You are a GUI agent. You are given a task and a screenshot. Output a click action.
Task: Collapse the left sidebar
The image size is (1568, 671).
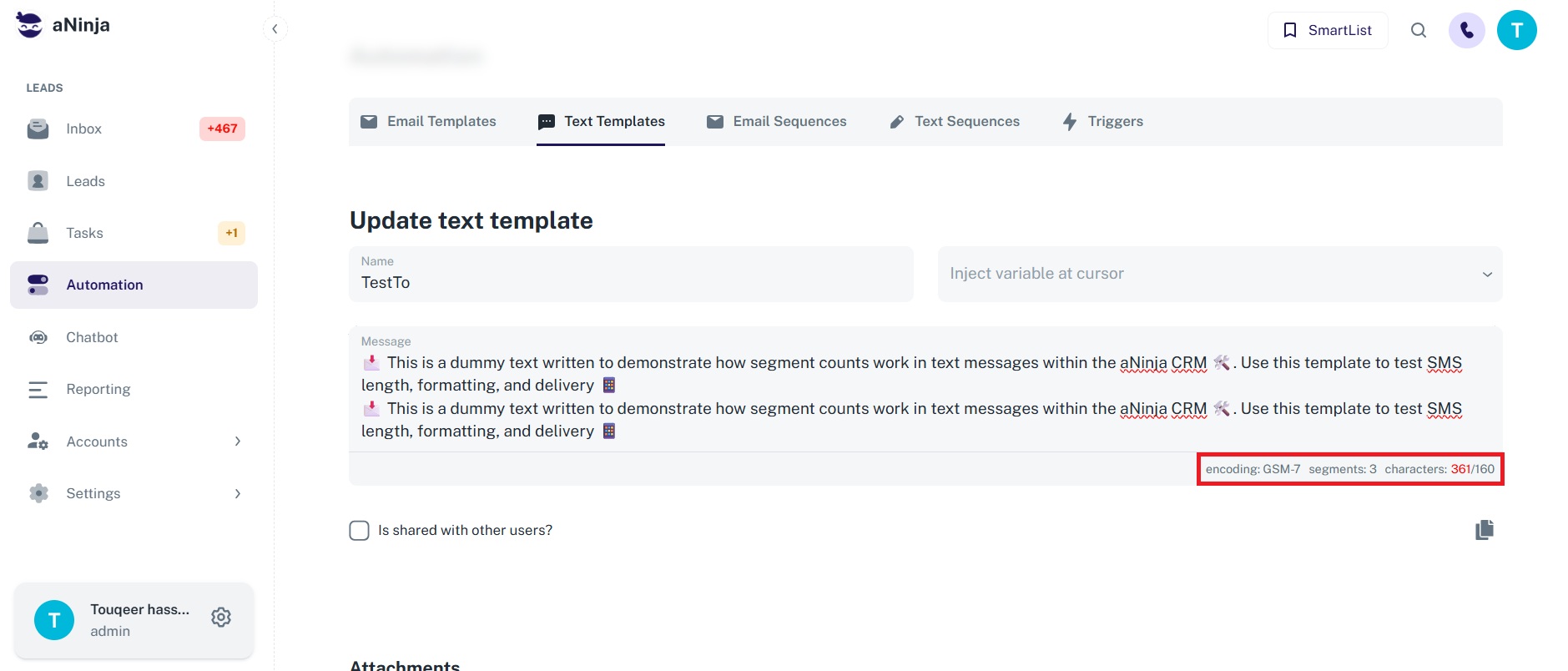pos(275,29)
